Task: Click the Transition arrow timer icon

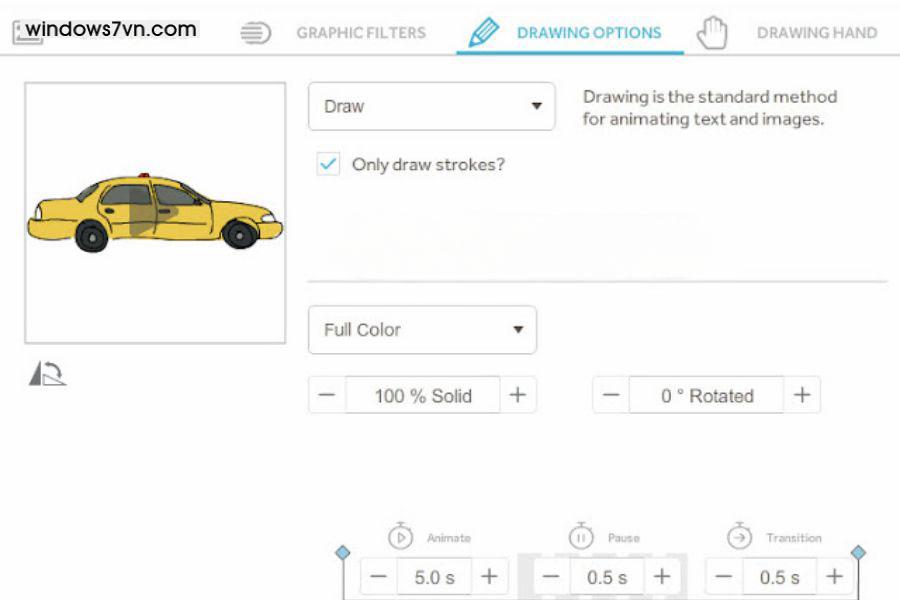Action: (x=740, y=537)
